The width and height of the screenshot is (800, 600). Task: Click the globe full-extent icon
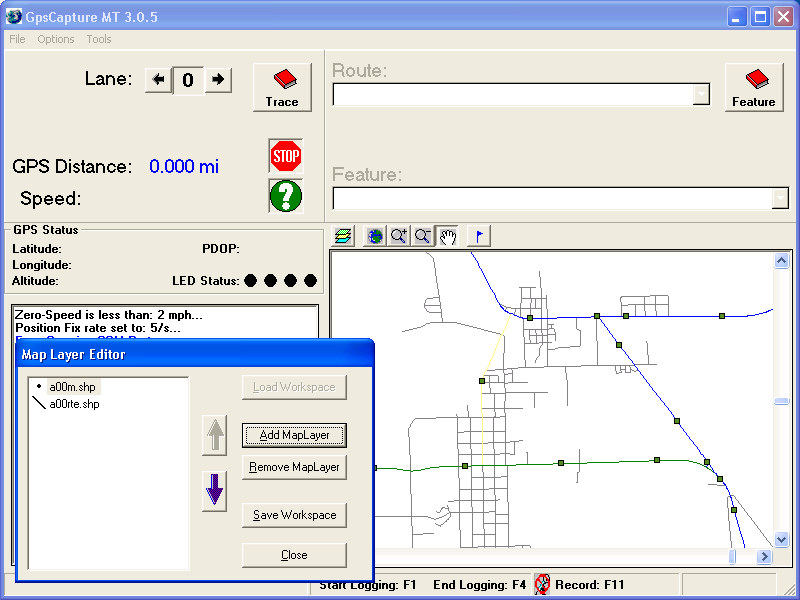374,235
